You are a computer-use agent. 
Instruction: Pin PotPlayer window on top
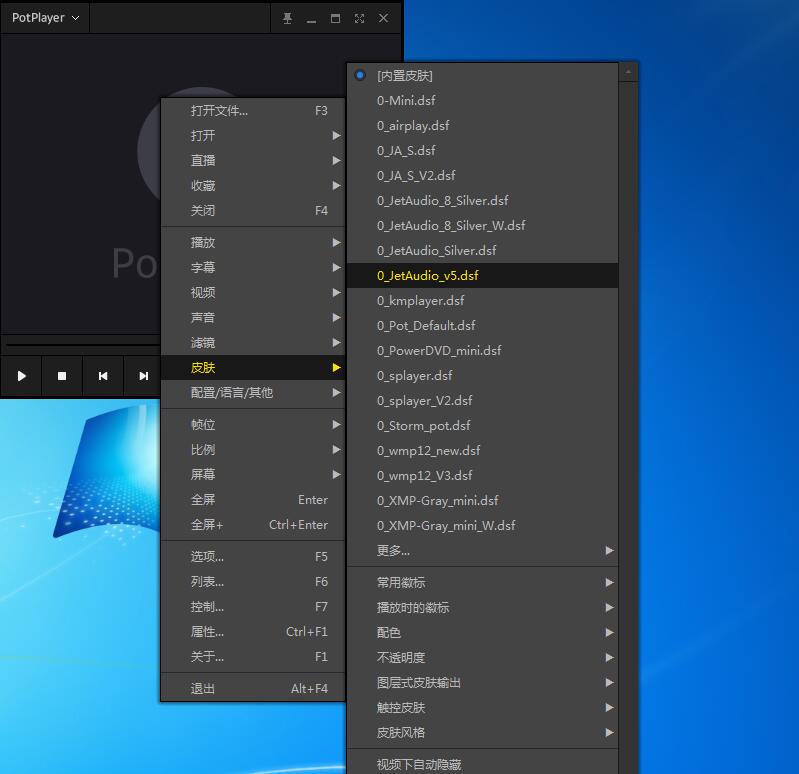pyautogui.click(x=287, y=18)
